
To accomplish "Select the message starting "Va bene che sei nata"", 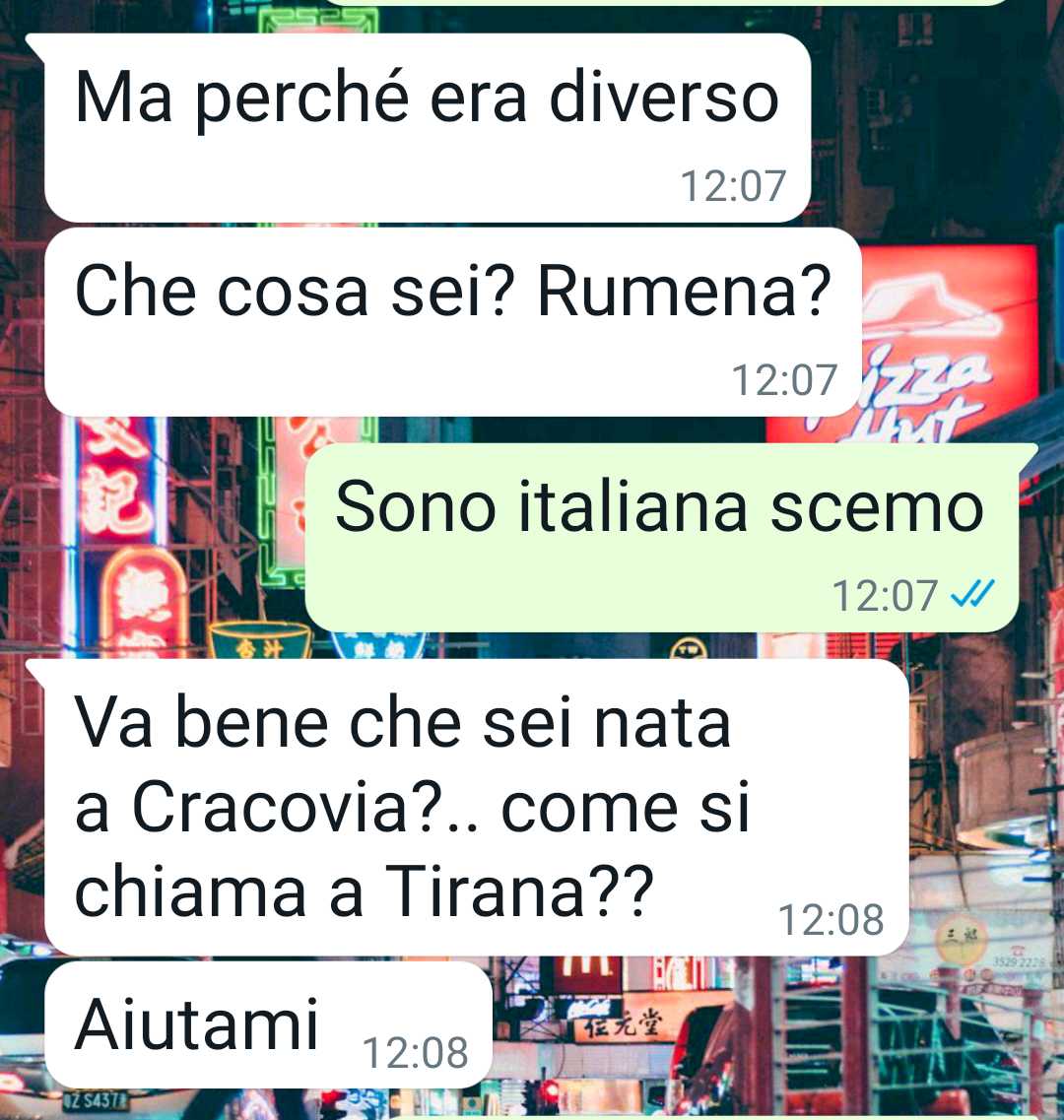I will pos(477,807).
